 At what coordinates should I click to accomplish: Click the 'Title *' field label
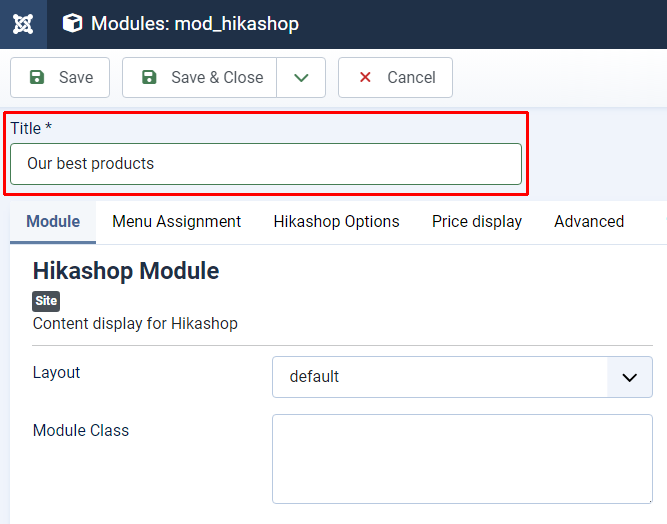tap(31, 128)
